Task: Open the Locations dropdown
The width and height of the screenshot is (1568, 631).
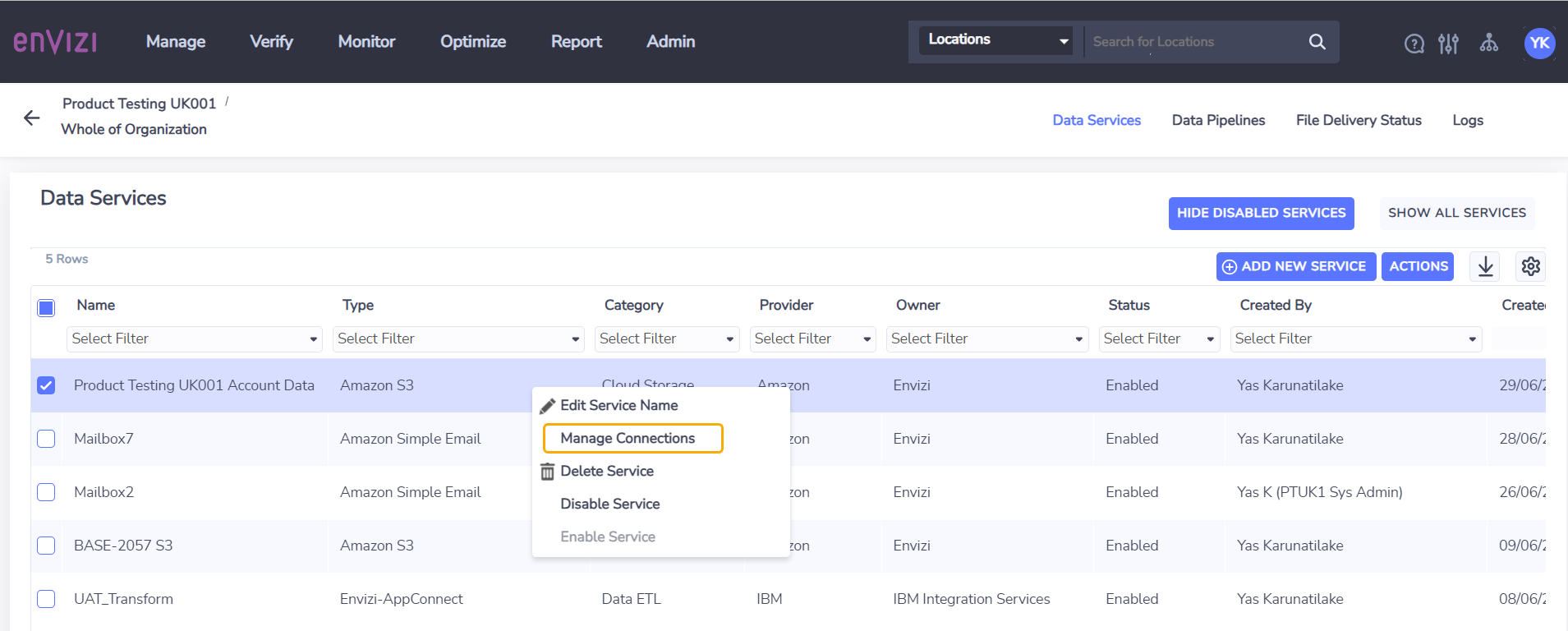Action: click(x=996, y=39)
